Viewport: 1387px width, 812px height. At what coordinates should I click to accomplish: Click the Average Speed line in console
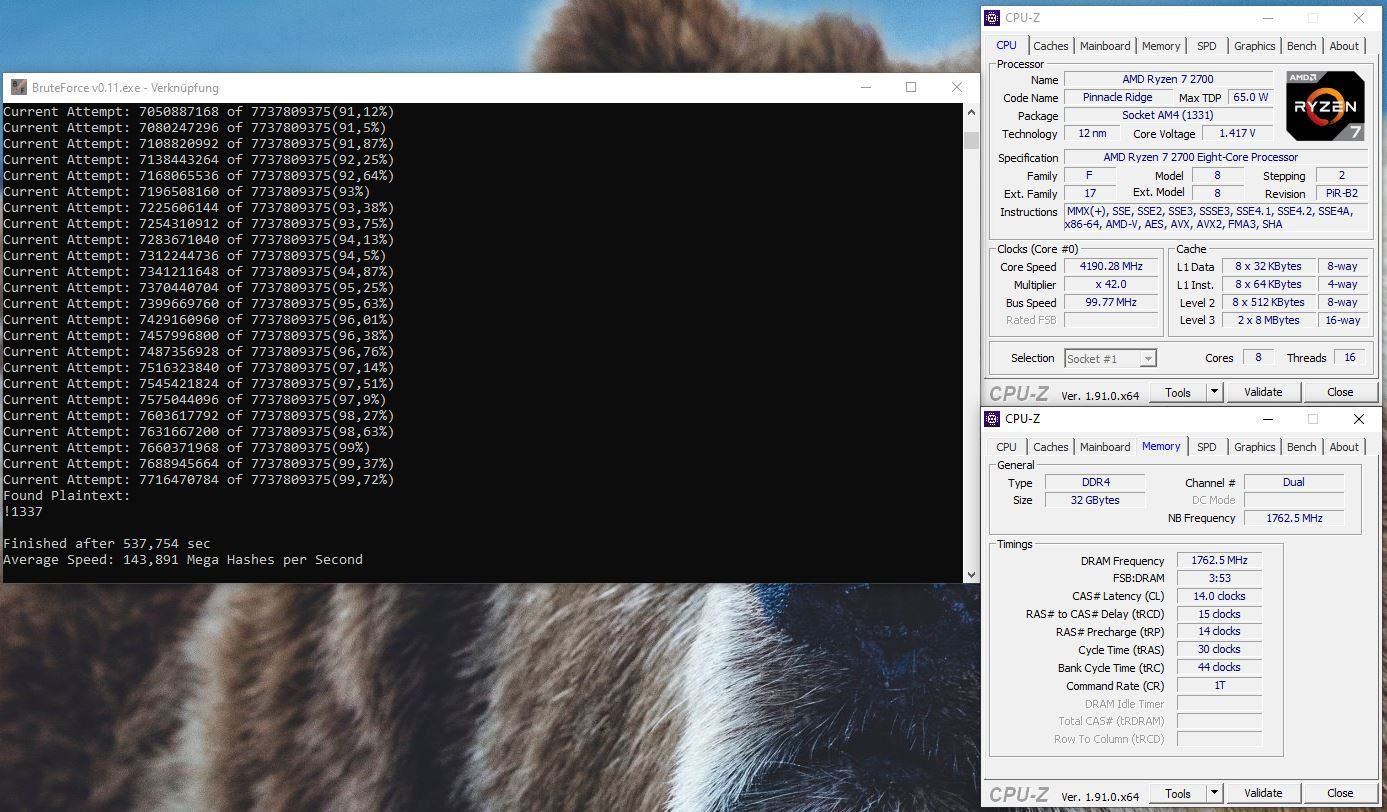(x=183, y=559)
